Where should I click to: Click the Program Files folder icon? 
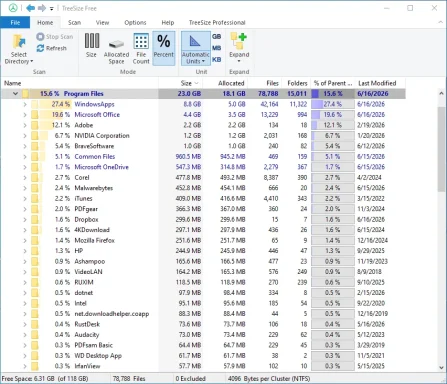(x=26, y=94)
